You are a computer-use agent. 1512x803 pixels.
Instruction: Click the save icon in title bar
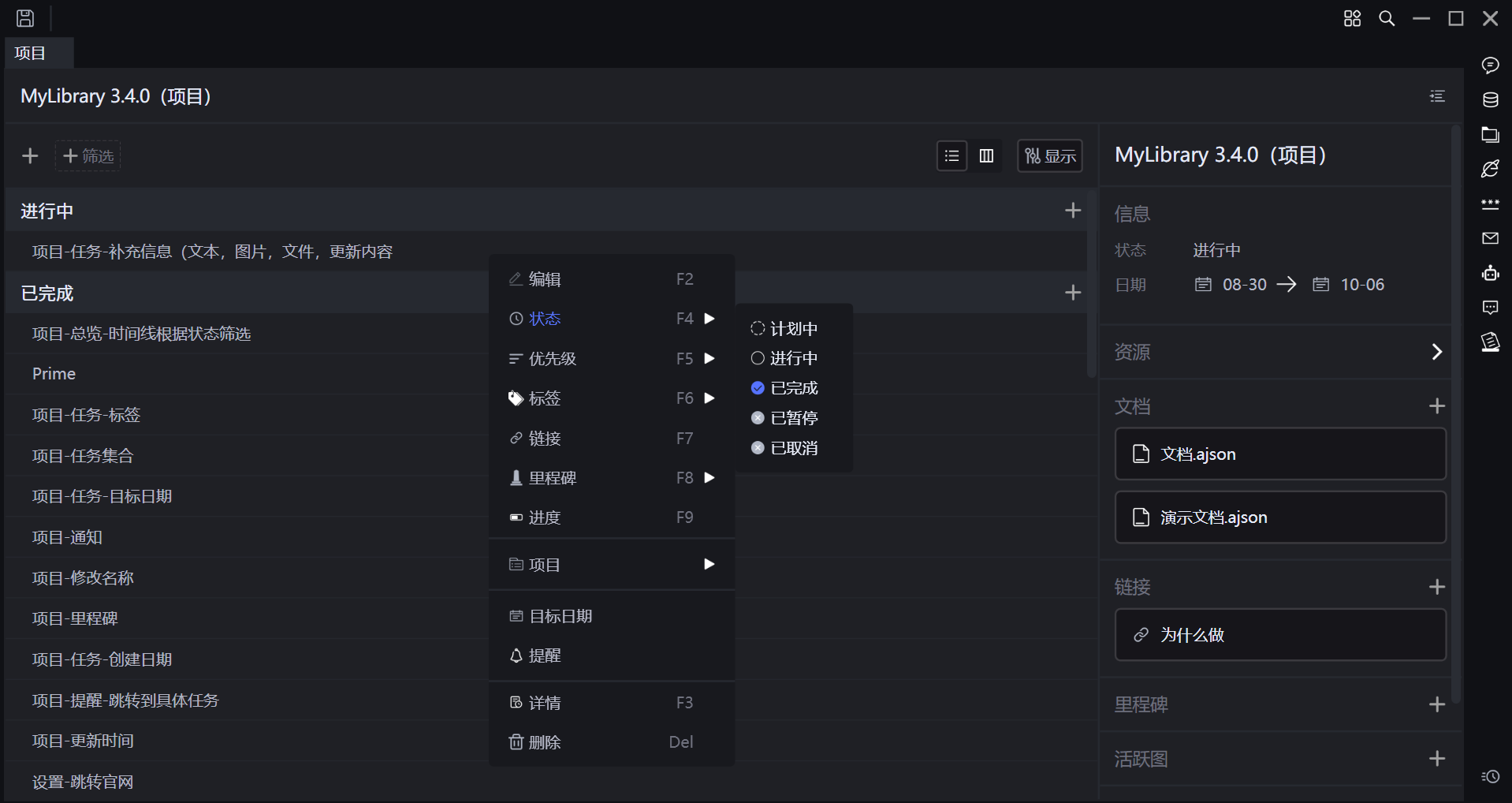tap(25, 18)
